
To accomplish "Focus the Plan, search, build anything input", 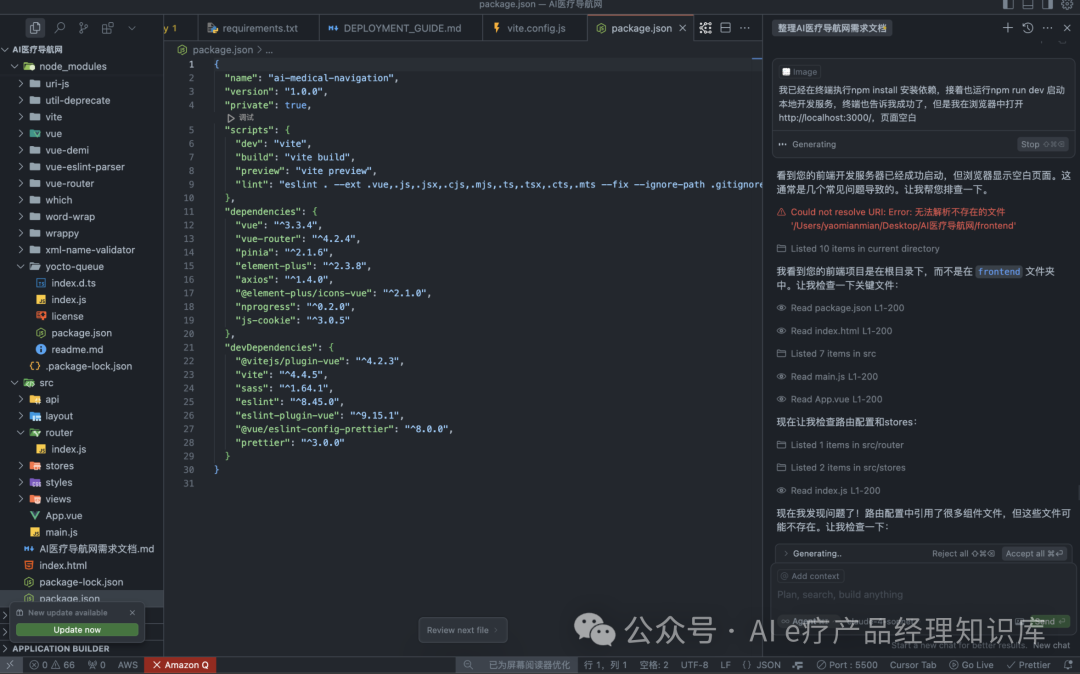I will (922, 594).
